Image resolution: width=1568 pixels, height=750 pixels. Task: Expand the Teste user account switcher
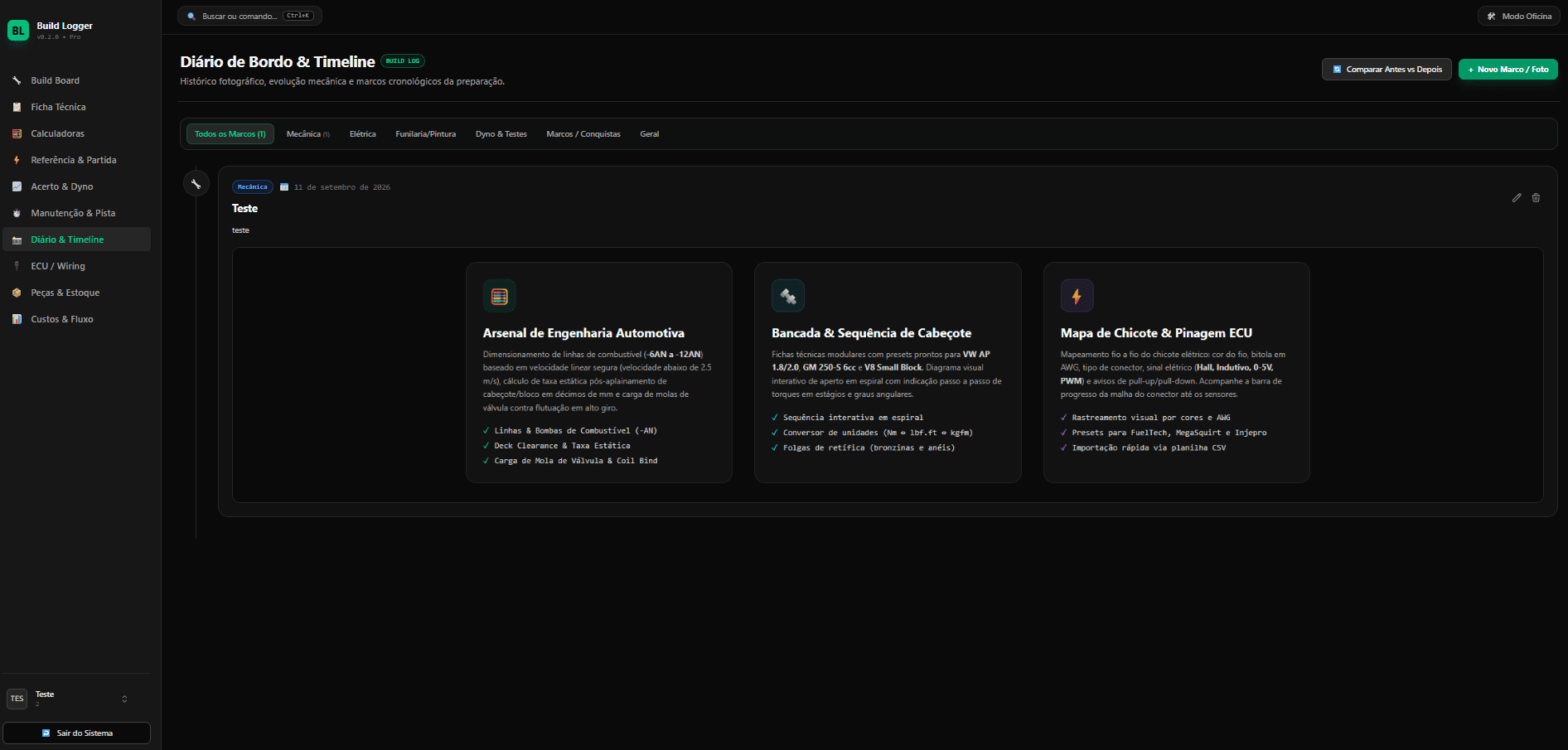click(124, 699)
